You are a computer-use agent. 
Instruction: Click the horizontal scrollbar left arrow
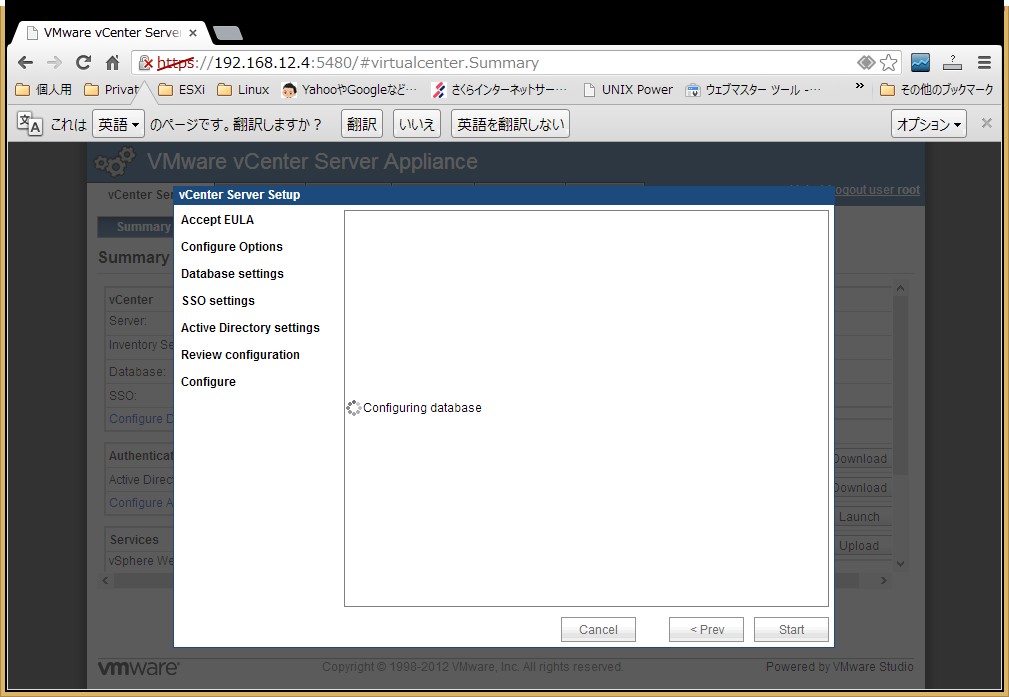click(x=106, y=581)
